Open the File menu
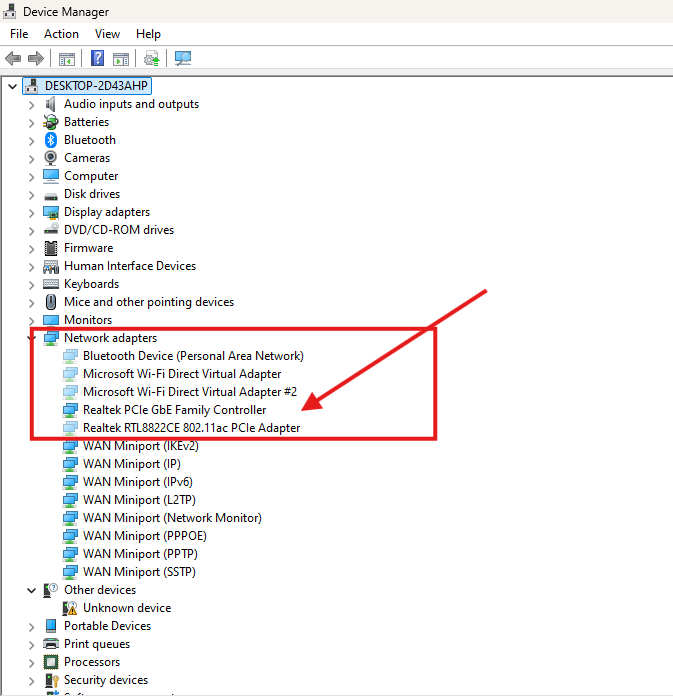This screenshot has height=696, width=673. 19,34
